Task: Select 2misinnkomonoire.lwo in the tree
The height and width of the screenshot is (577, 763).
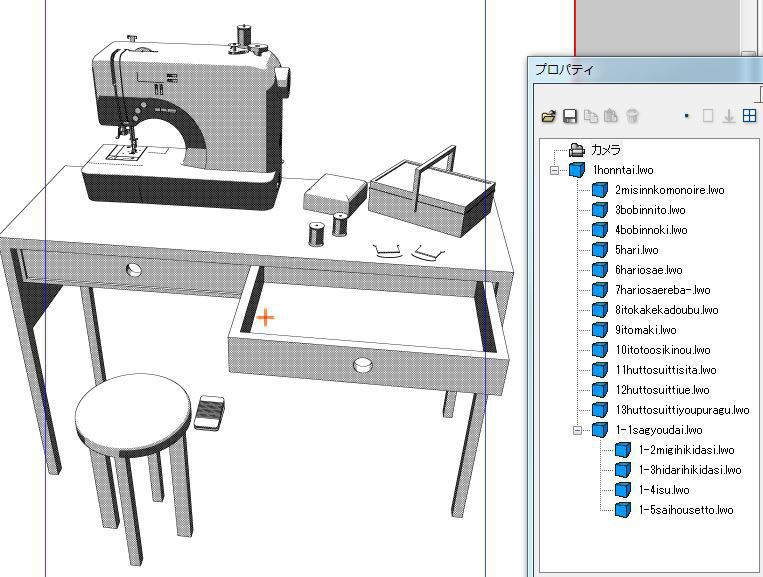Action: tap(670, 190)
